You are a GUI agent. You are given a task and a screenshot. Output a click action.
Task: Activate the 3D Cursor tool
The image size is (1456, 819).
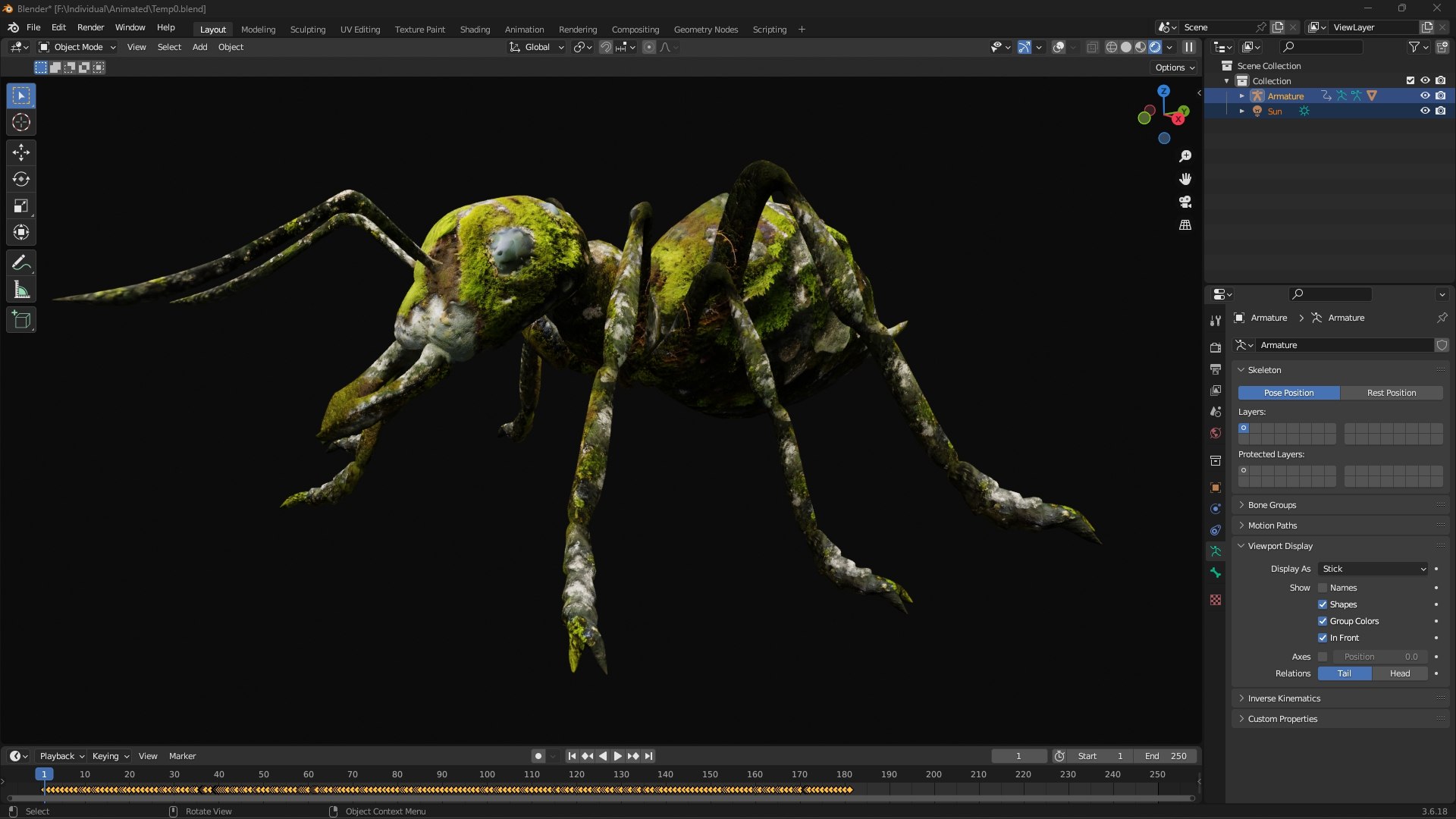[x=21, y=122]
